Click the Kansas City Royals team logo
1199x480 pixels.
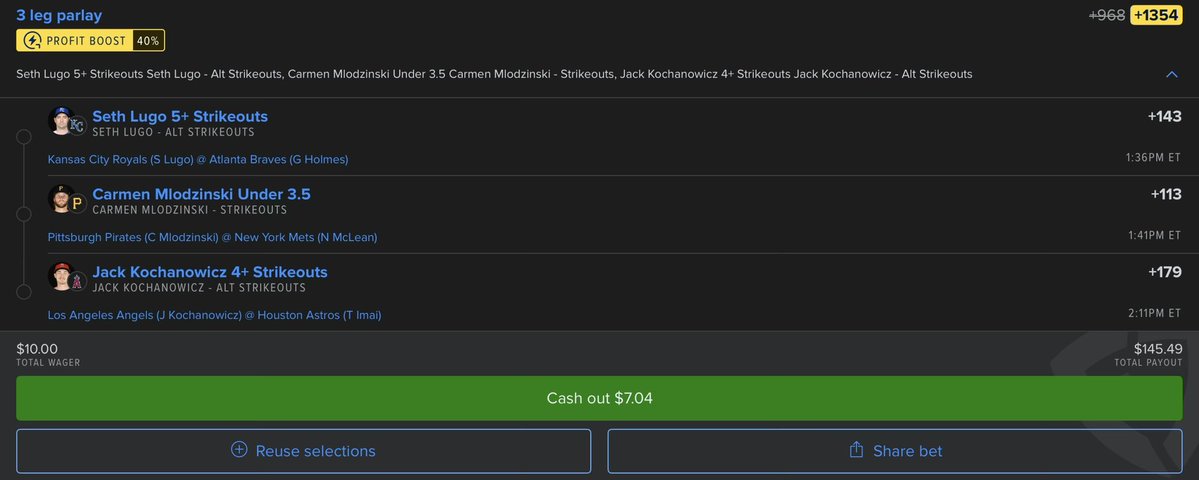[76, 125]
